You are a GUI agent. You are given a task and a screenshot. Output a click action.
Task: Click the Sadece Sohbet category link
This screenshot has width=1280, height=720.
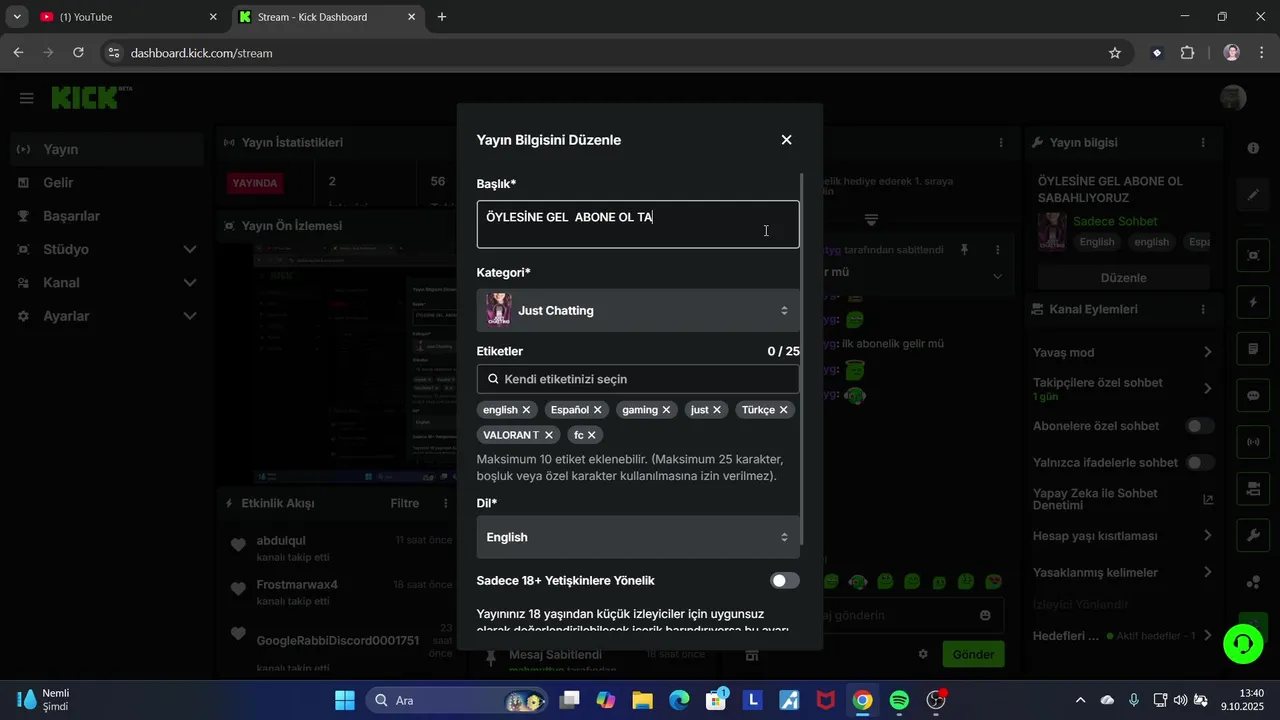pyautogui.click(x=1115, y=222)
